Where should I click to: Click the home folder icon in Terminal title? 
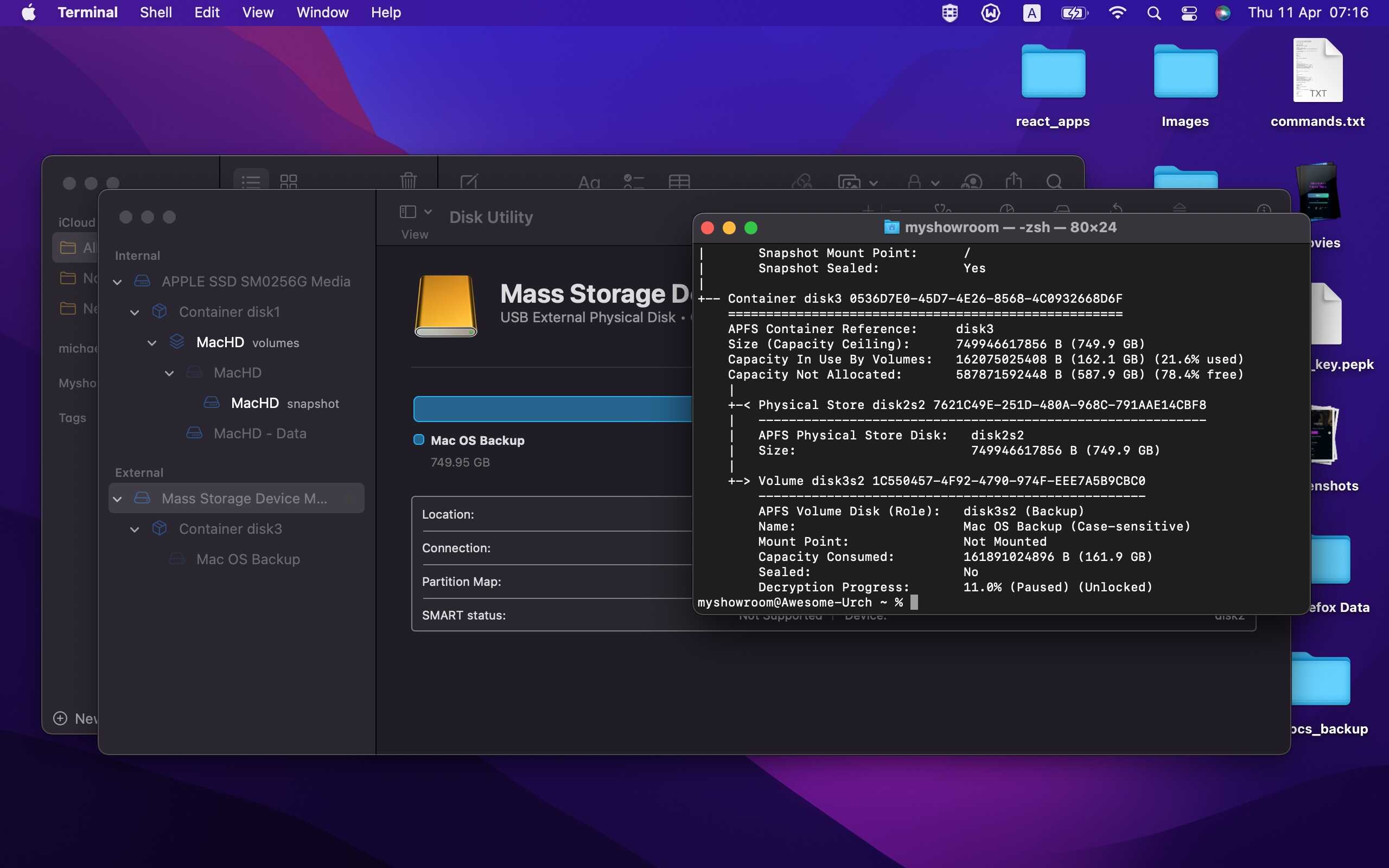891,227
